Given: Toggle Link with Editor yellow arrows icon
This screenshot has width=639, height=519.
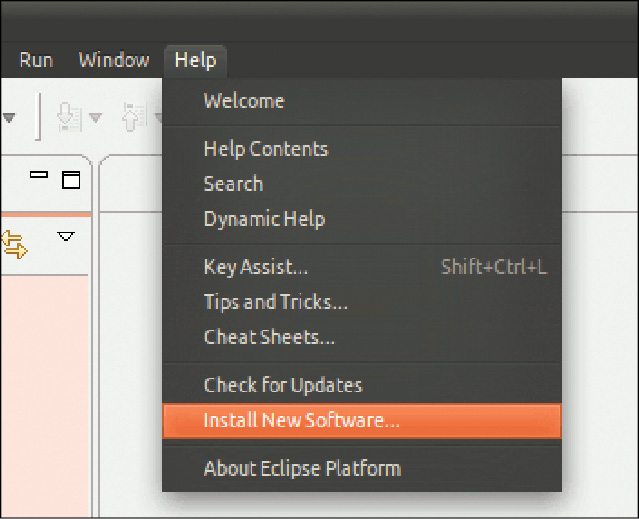Looking at the screenshot, I should (14, 242).
